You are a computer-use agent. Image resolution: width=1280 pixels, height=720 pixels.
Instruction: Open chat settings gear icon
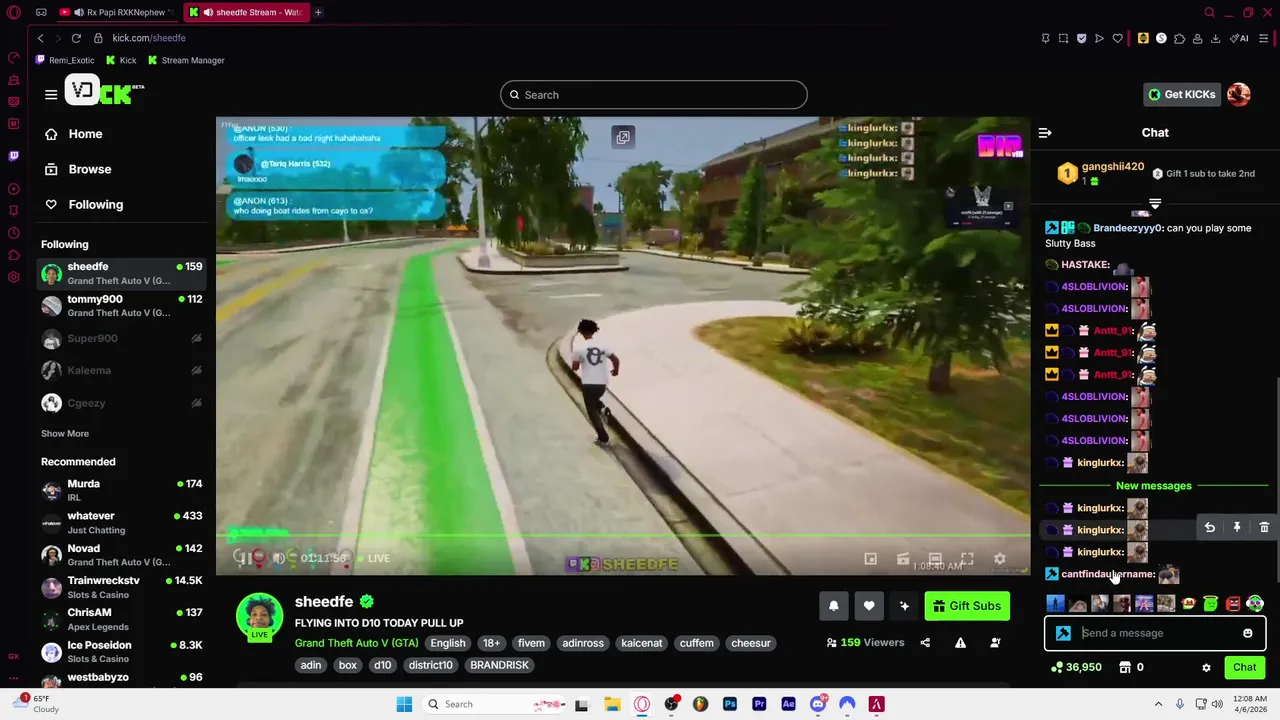pyautogui.click(x=1206, y=667)
